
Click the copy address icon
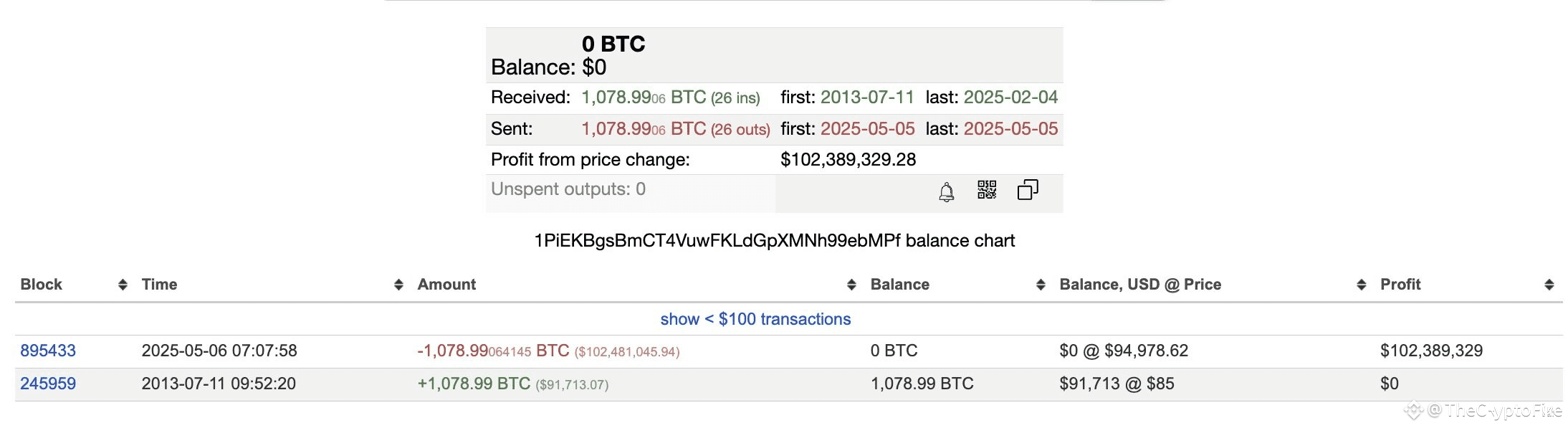[x=1028, y=189]
